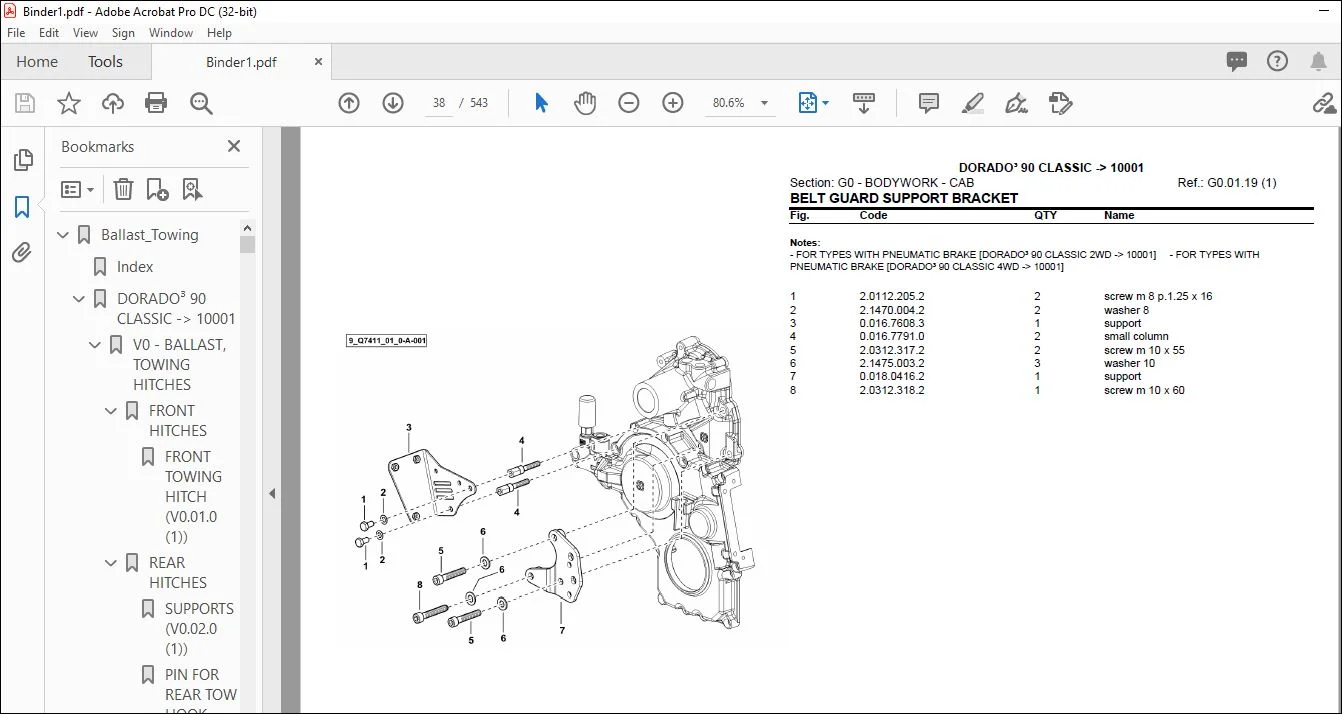Viewport: 1342px width, 714px height.
Task: Select the Ballast_Towing bookmark label
Action: point(150,235)
